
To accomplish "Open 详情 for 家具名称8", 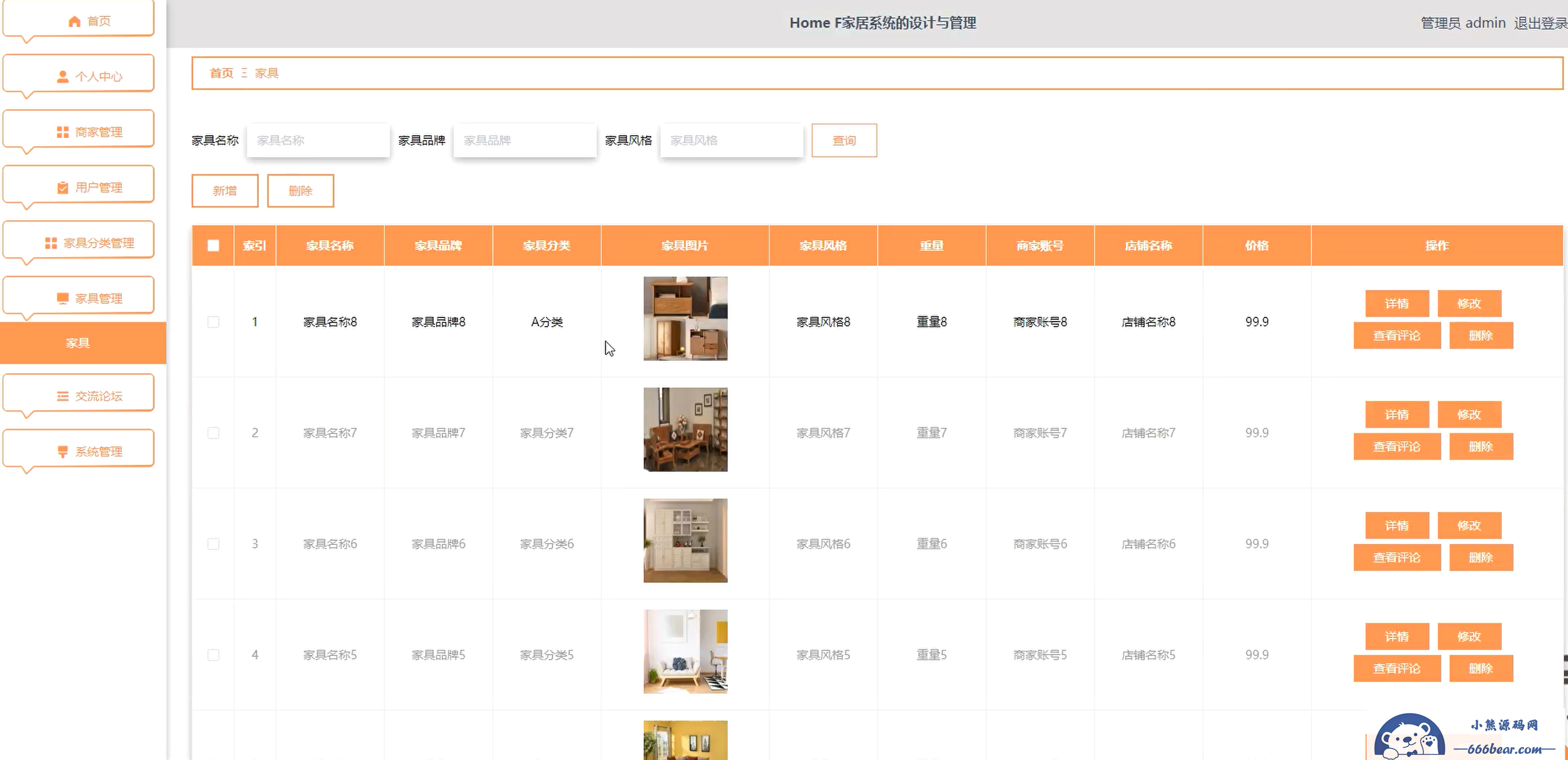I will pyautogui.click(x=1397, y=303).
